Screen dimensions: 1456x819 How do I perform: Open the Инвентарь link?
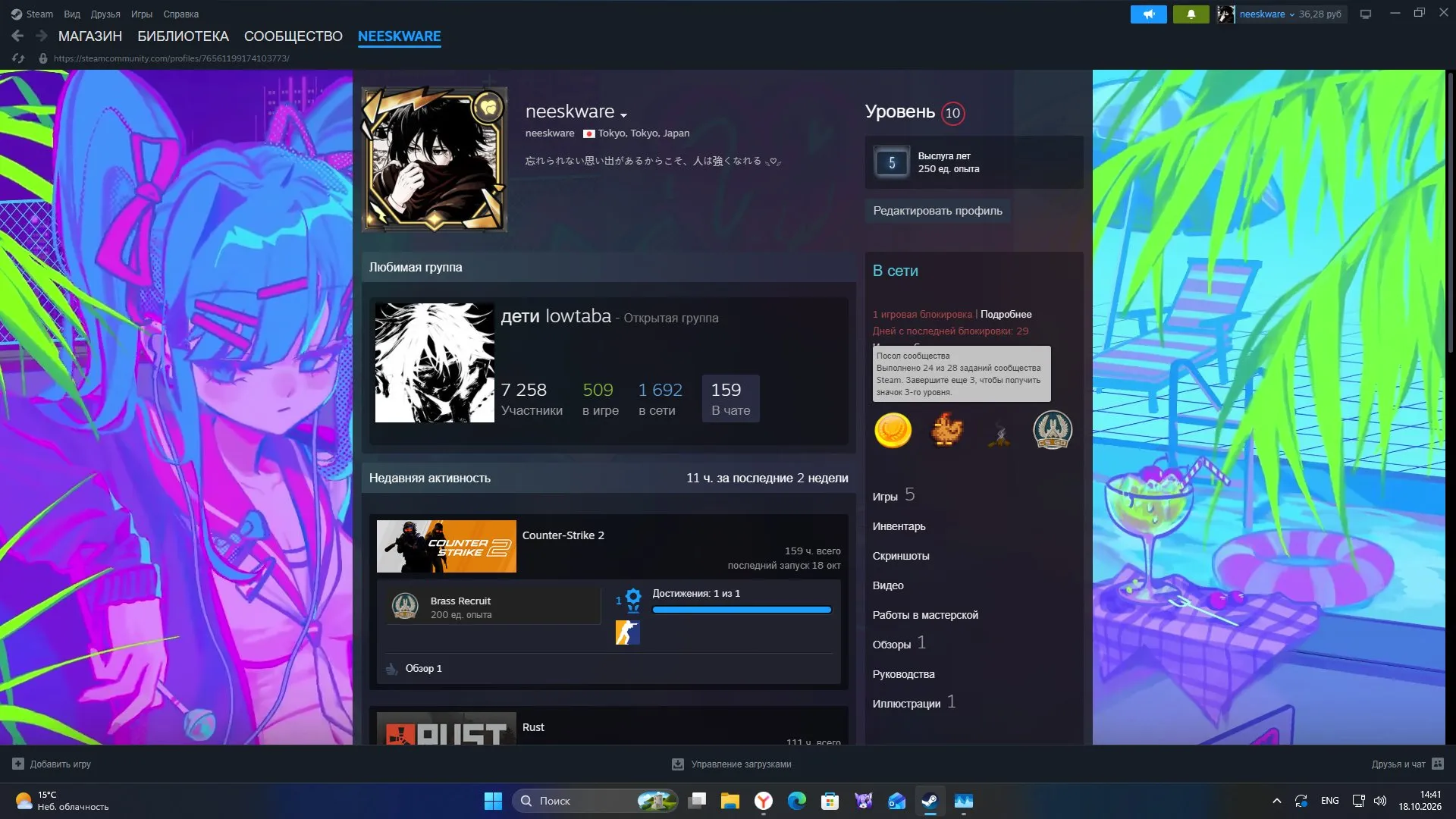pos(899,526)
